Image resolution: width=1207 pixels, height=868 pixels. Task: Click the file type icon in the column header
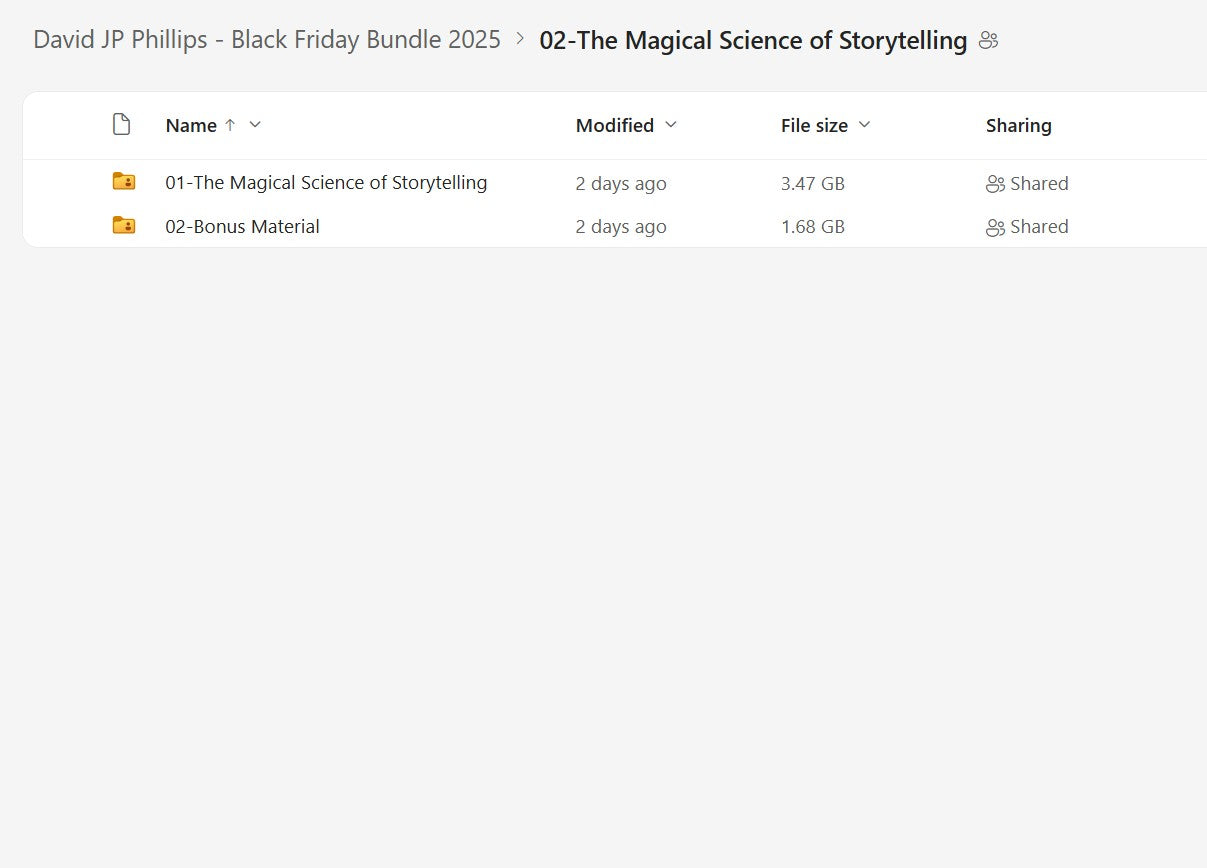(x=122, y=125)
